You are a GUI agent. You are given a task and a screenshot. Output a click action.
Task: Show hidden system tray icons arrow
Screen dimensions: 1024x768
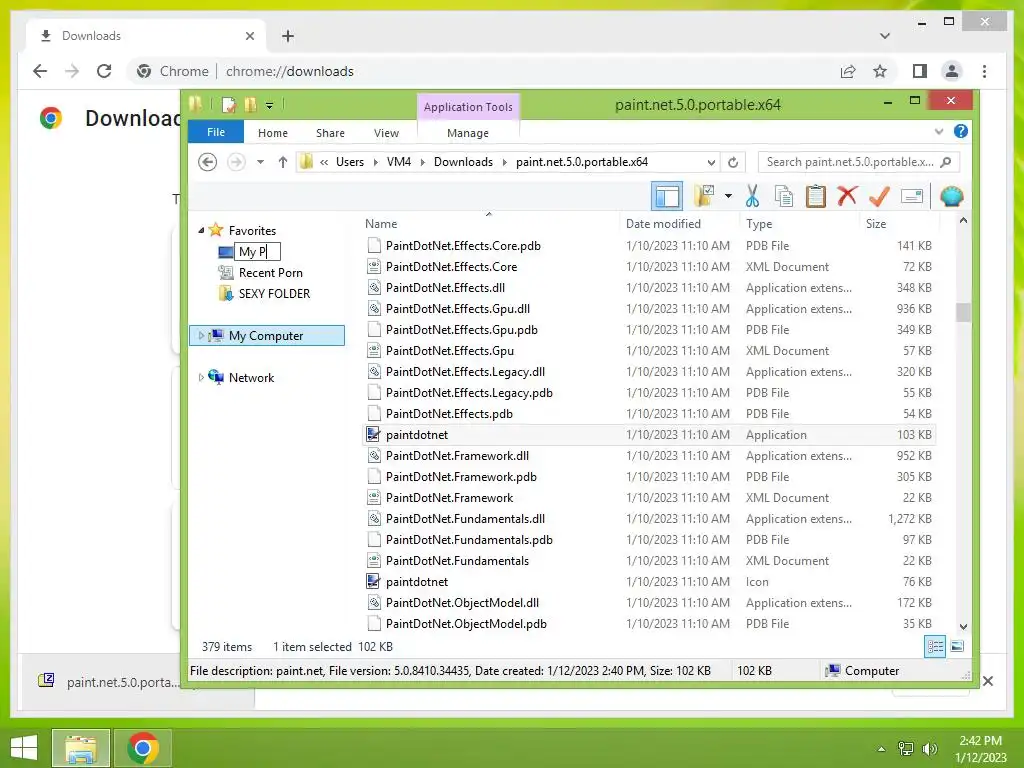(x=882, y=749)
